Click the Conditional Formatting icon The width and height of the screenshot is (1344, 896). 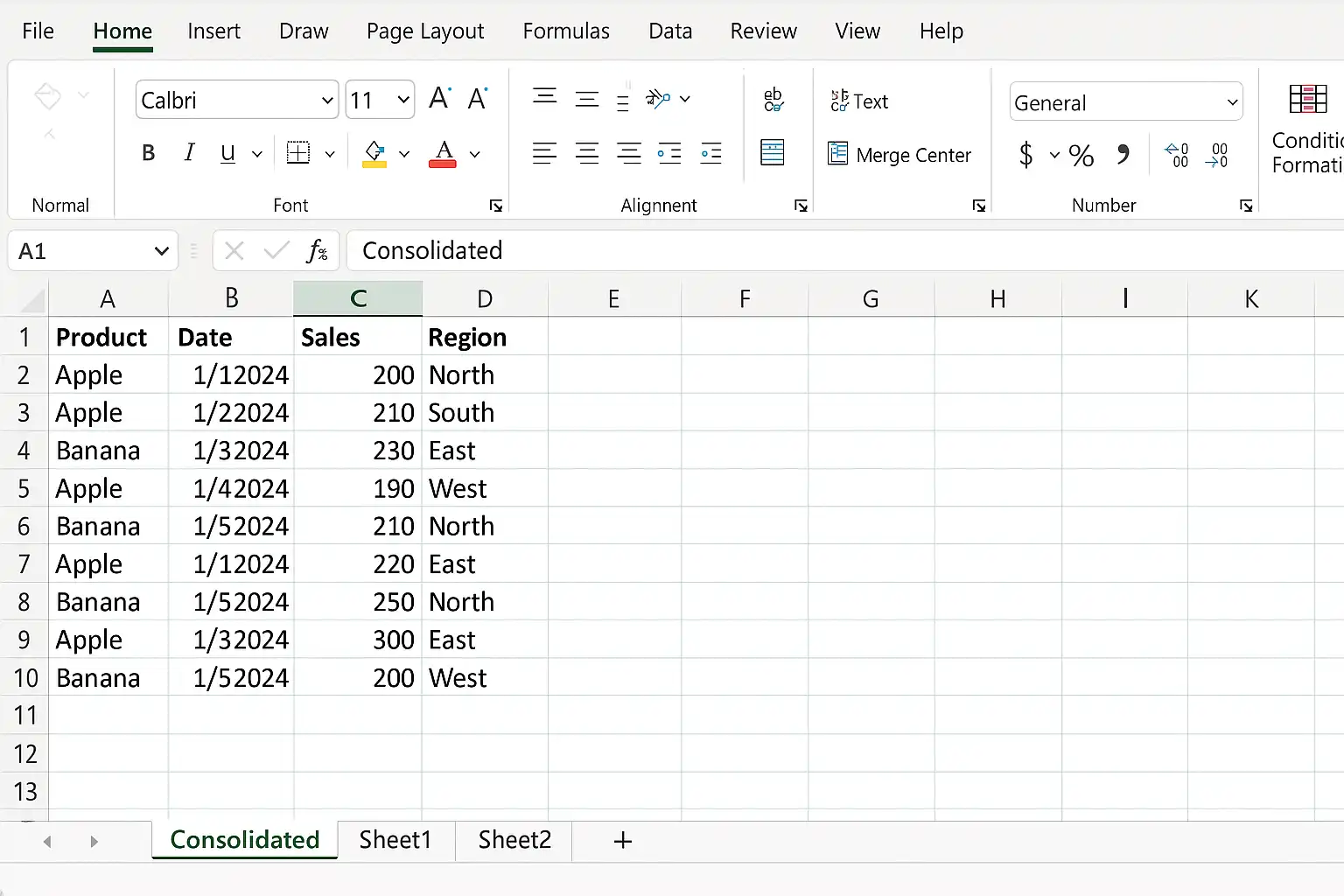[x=1308, y=129]
